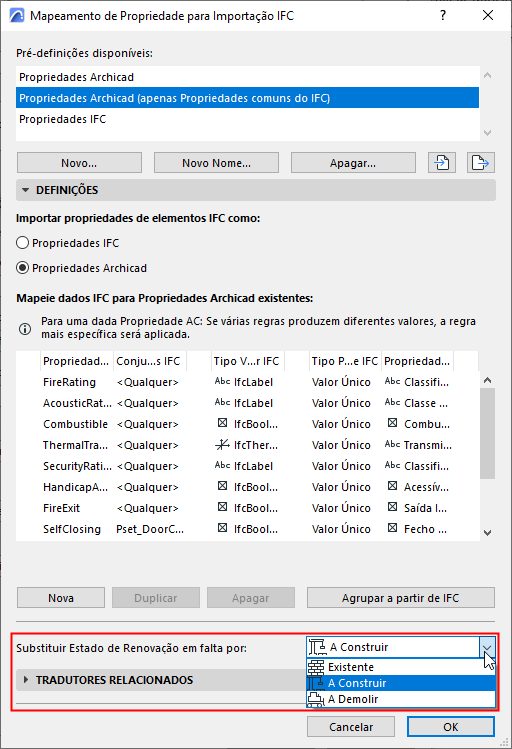Click Tipo V...r IFC column header
This screenshot has height=749, width=512.
tap(247, 361)
